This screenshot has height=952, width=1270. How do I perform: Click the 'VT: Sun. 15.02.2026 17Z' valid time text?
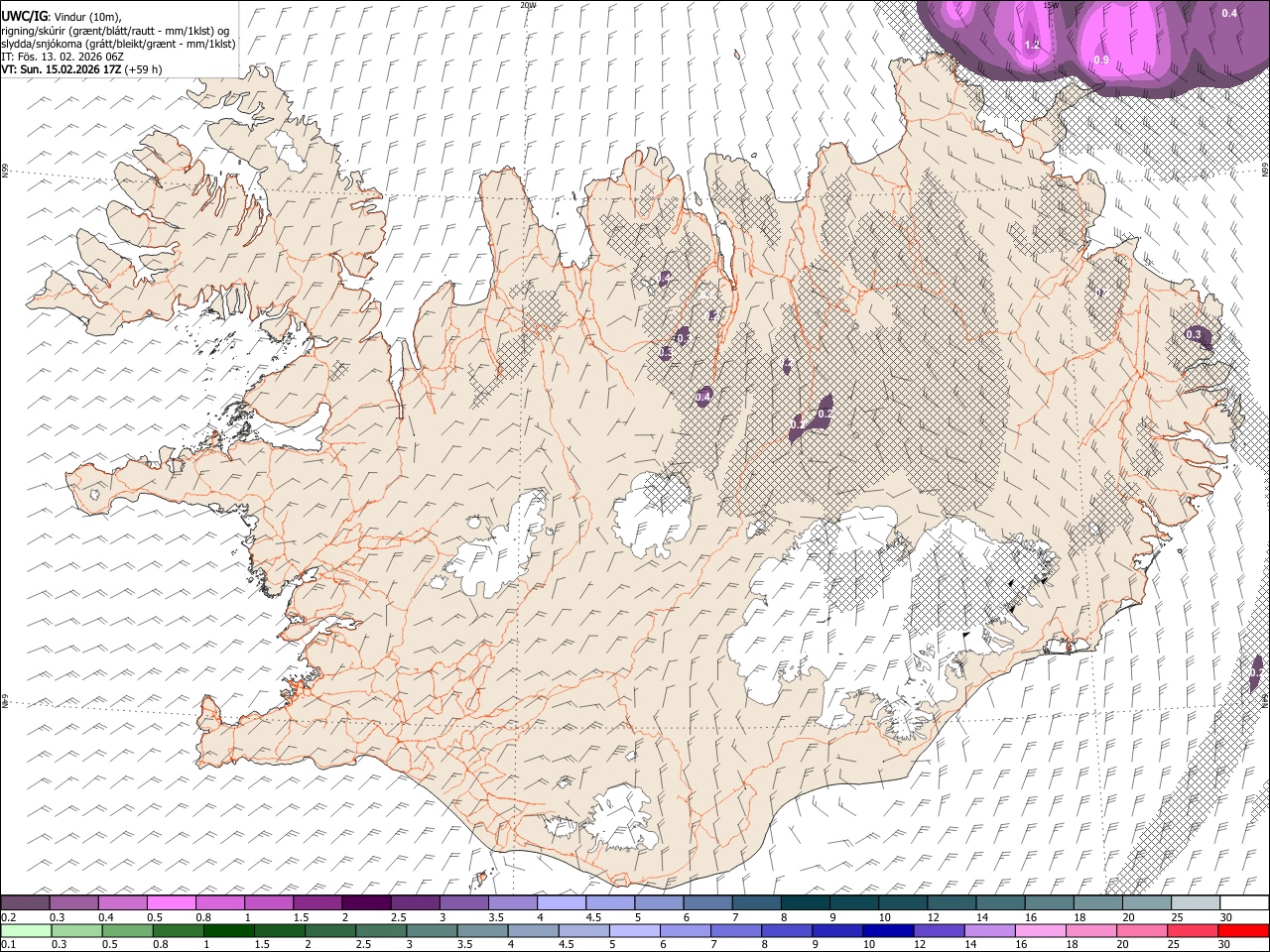pos(62,69)
